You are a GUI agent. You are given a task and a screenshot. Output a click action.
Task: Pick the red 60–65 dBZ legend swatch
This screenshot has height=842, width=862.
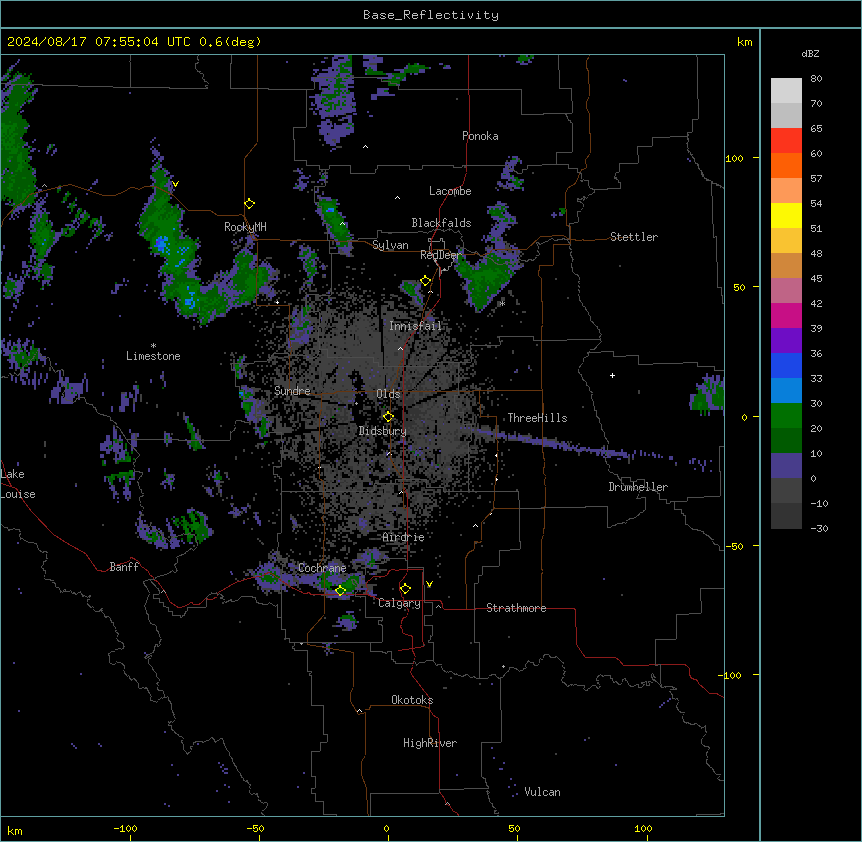point(786,141)
